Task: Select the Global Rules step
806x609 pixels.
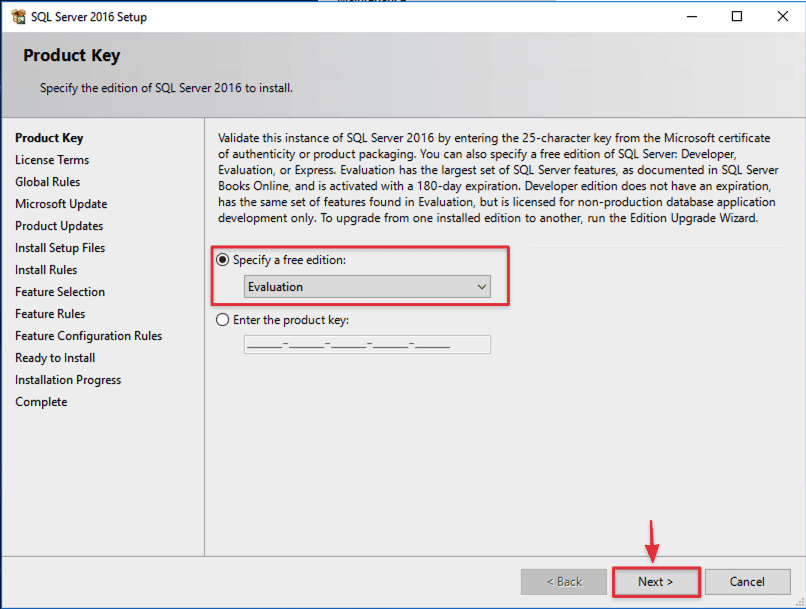Action: (48, 181)
